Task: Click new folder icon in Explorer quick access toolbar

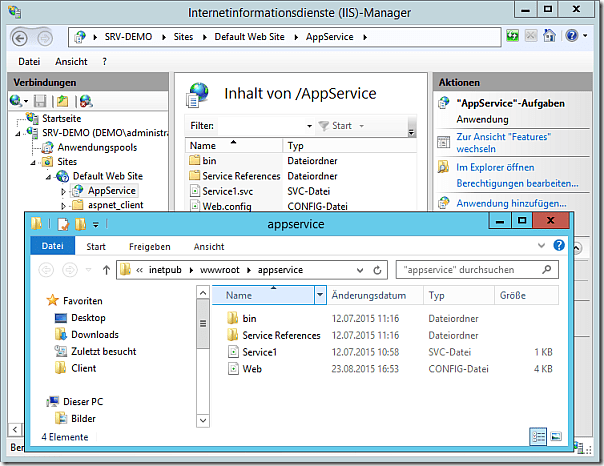Action: pyautogui.click(x=81, y=224)
